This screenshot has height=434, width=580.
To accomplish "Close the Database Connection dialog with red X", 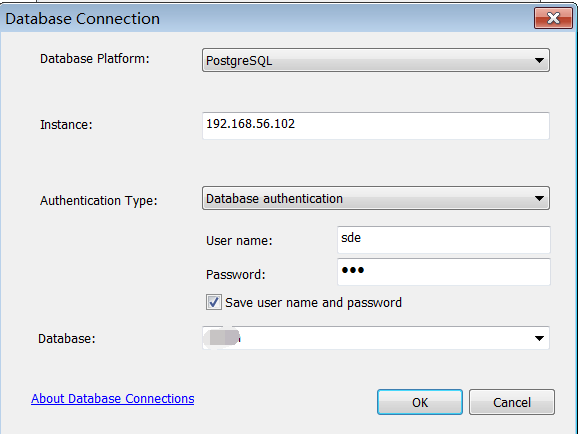I will (553, 18).
